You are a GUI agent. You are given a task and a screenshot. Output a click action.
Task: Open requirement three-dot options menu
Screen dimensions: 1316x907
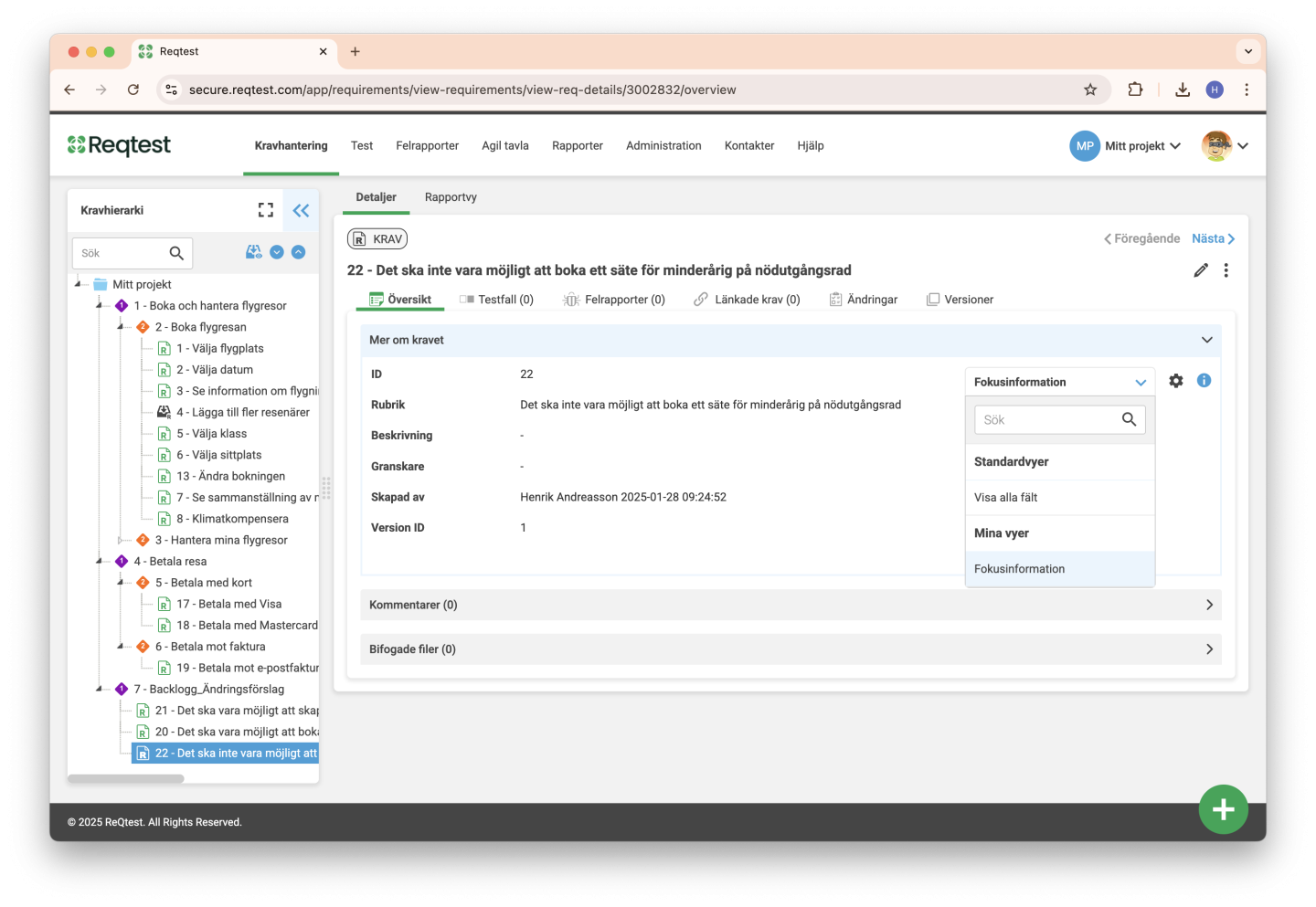click(x=1226, y=270)
